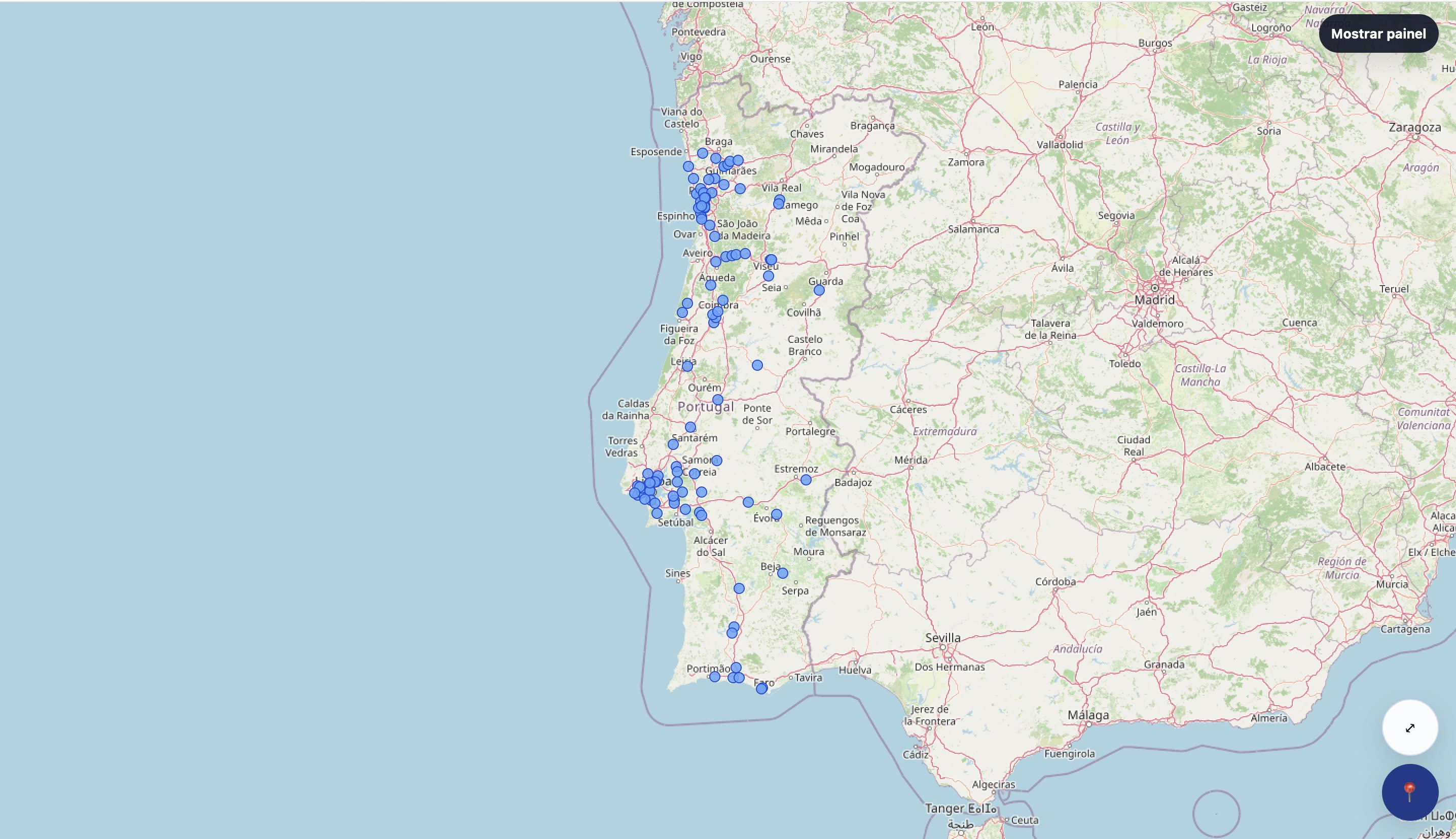The image size is (1456, 839).
Task: Click the Cáceres city label
Action: point(908,410)
